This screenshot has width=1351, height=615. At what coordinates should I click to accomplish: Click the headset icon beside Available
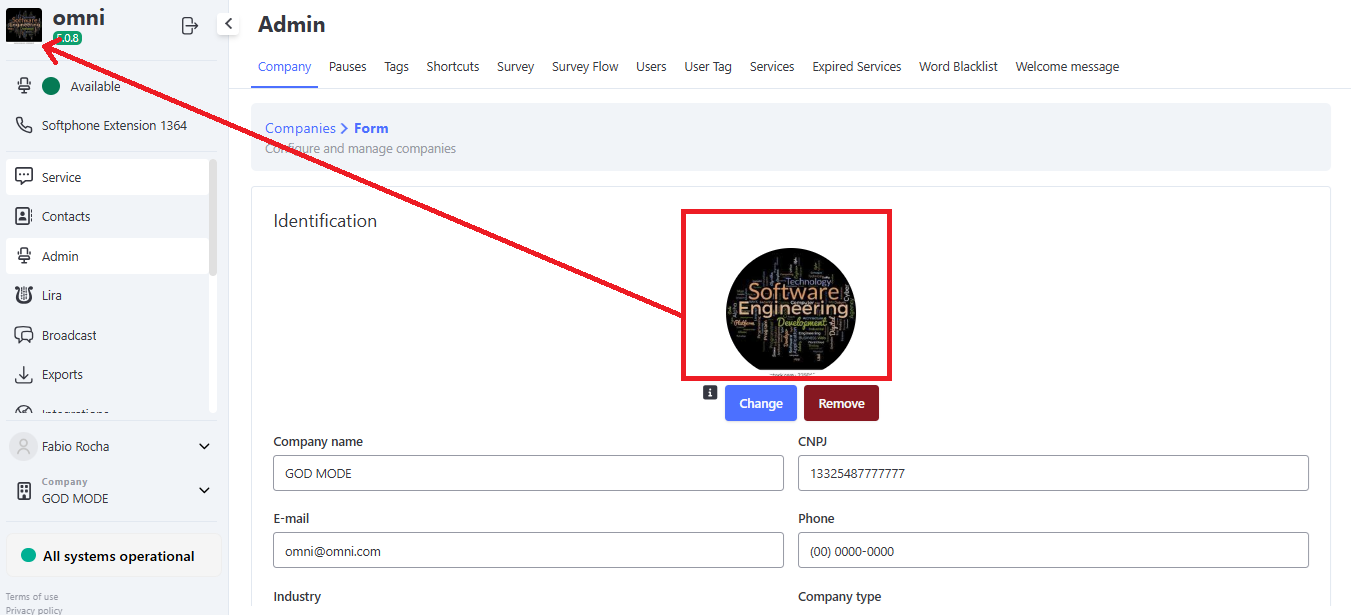(25, 86)
